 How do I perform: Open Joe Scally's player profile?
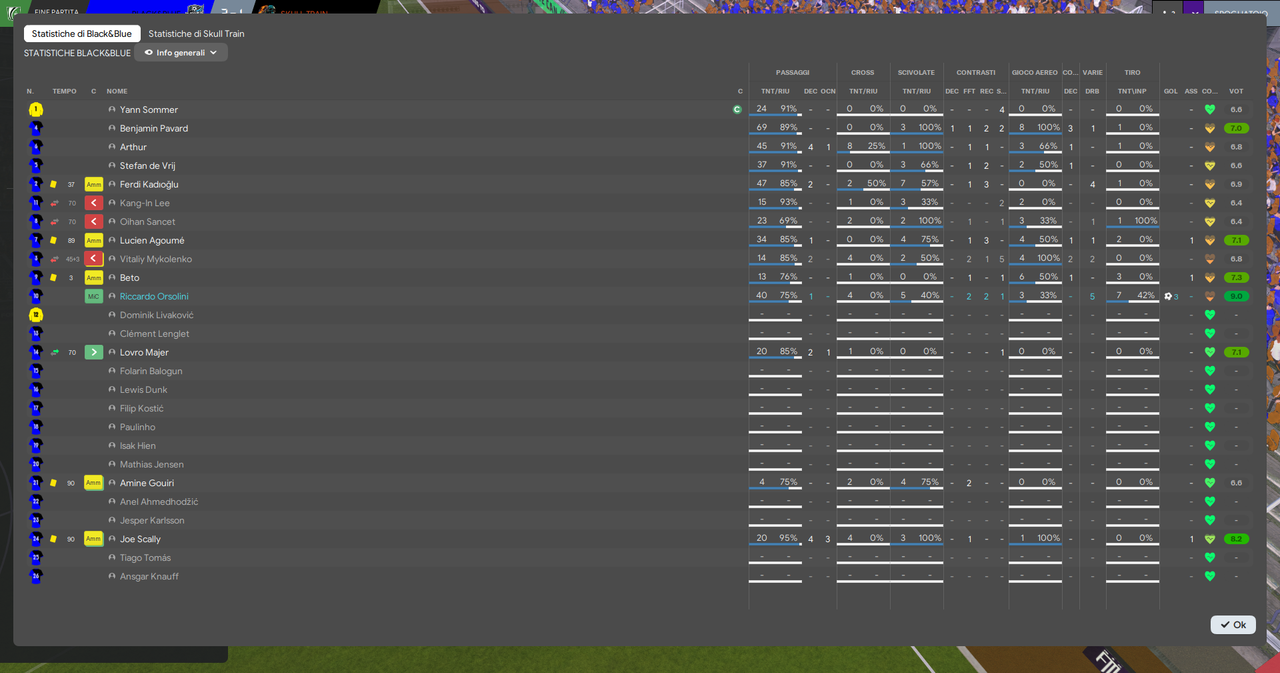pyautogui.click(x=140, y=540)
